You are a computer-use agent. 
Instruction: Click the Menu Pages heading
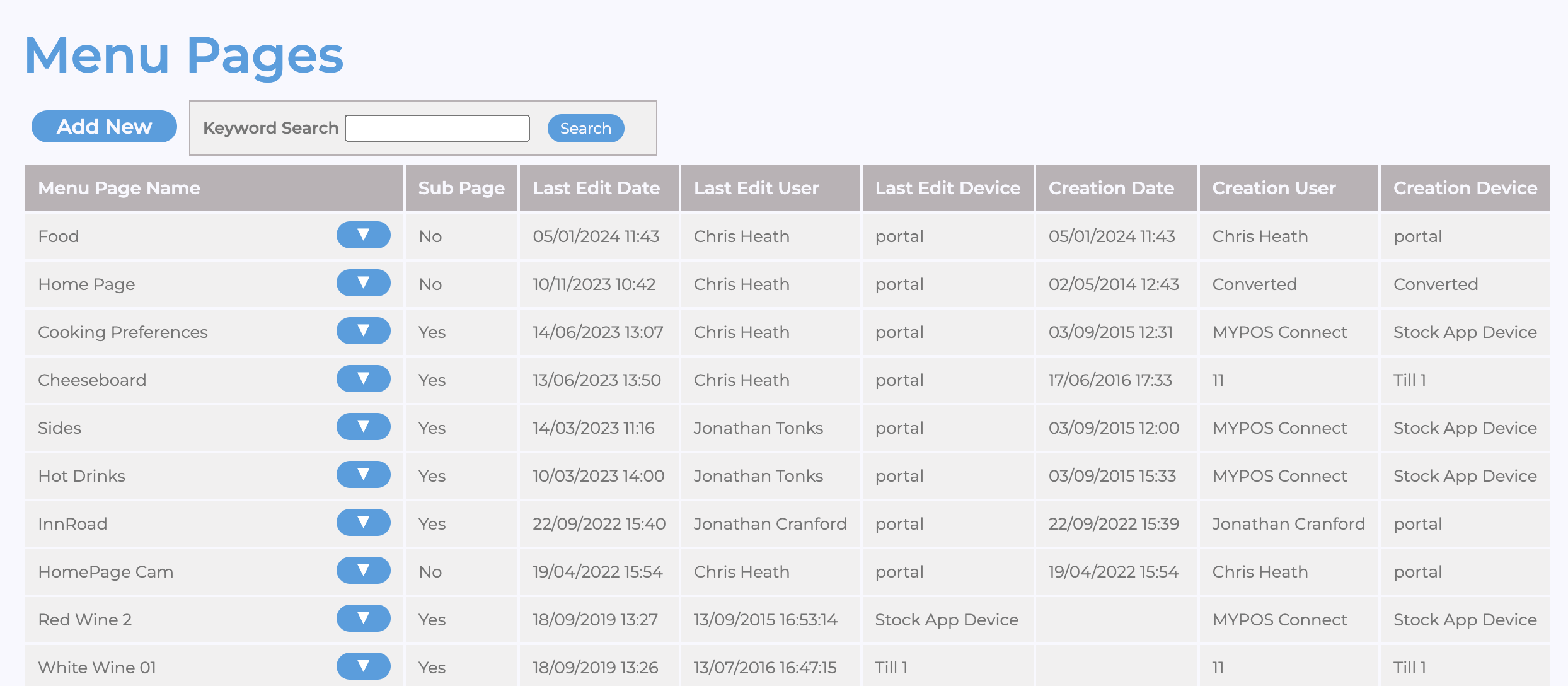[x=184, y=55]
